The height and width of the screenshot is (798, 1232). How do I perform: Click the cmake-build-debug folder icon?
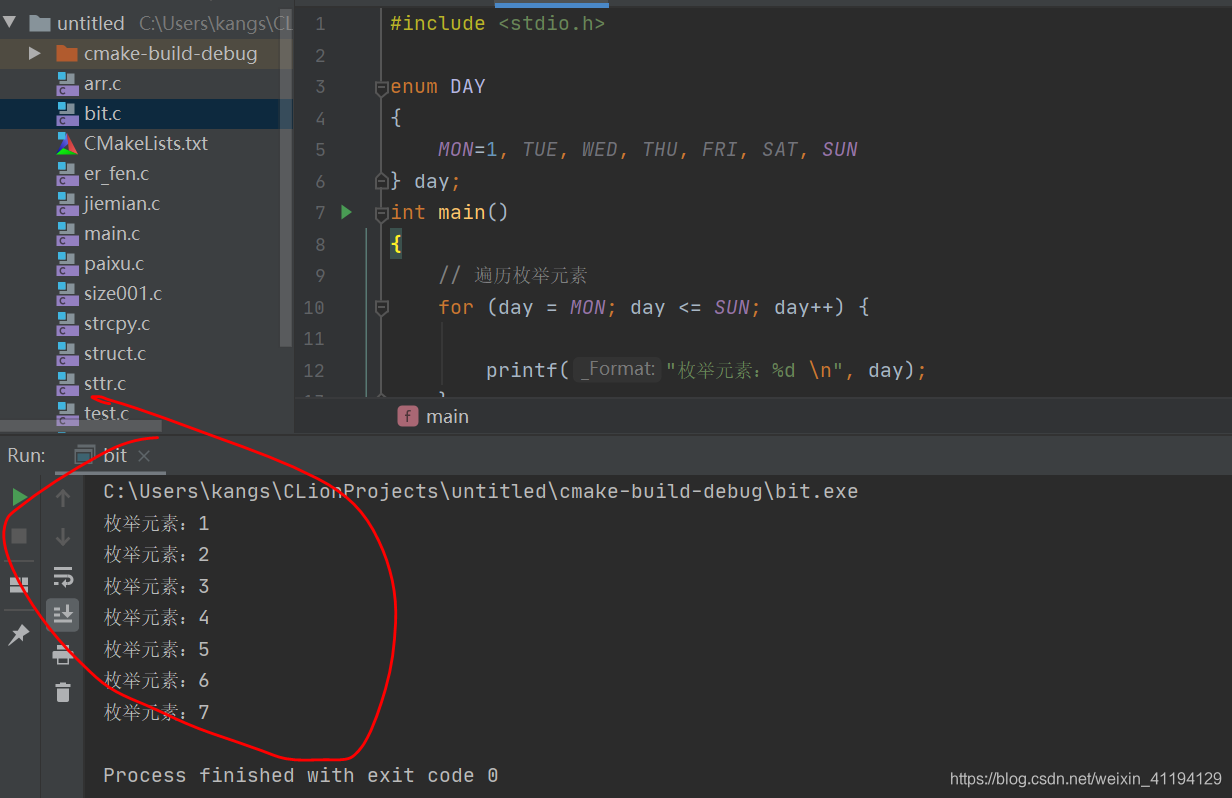pos(67,53)
